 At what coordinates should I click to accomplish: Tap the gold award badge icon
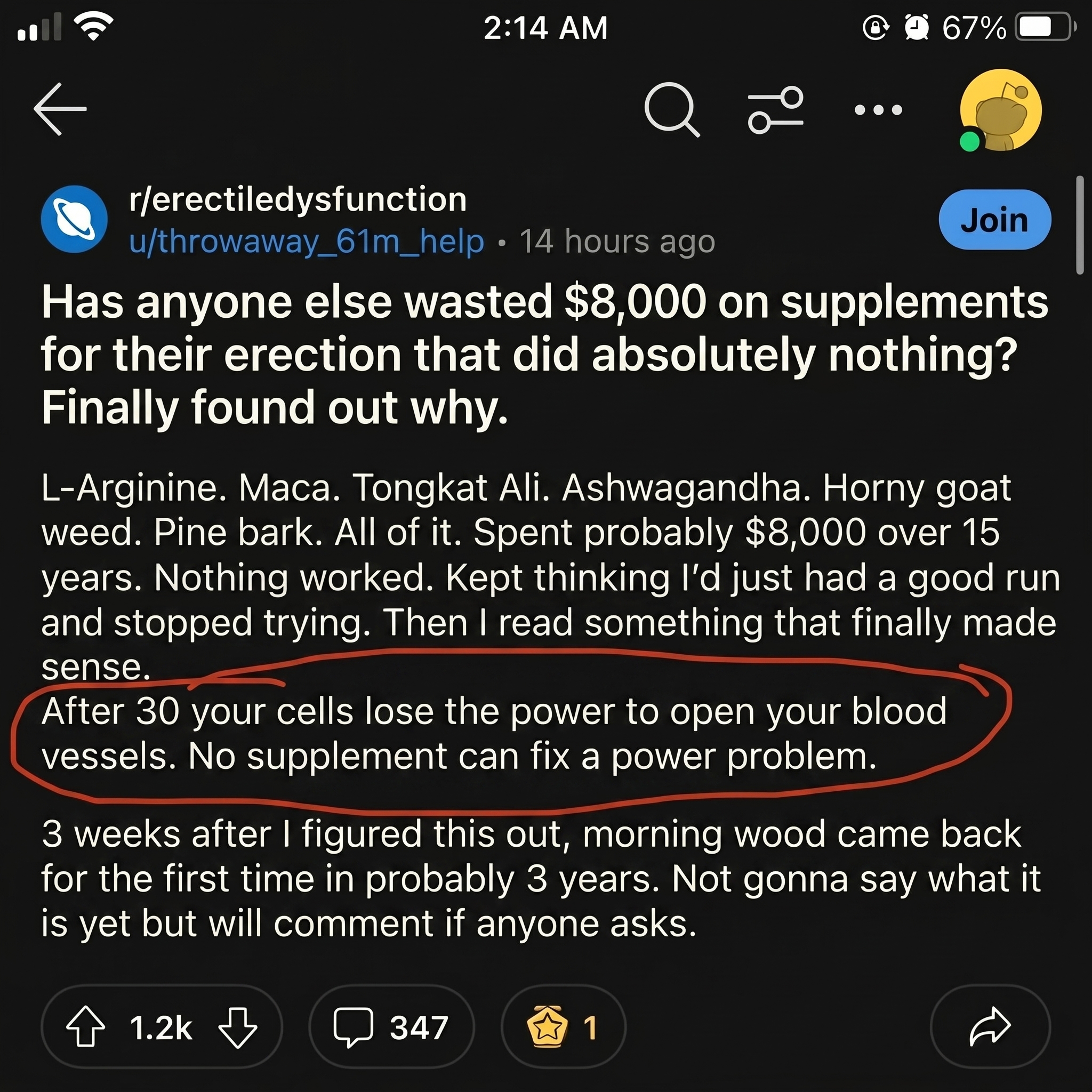pyautogui.click(x=546, y=1027)
